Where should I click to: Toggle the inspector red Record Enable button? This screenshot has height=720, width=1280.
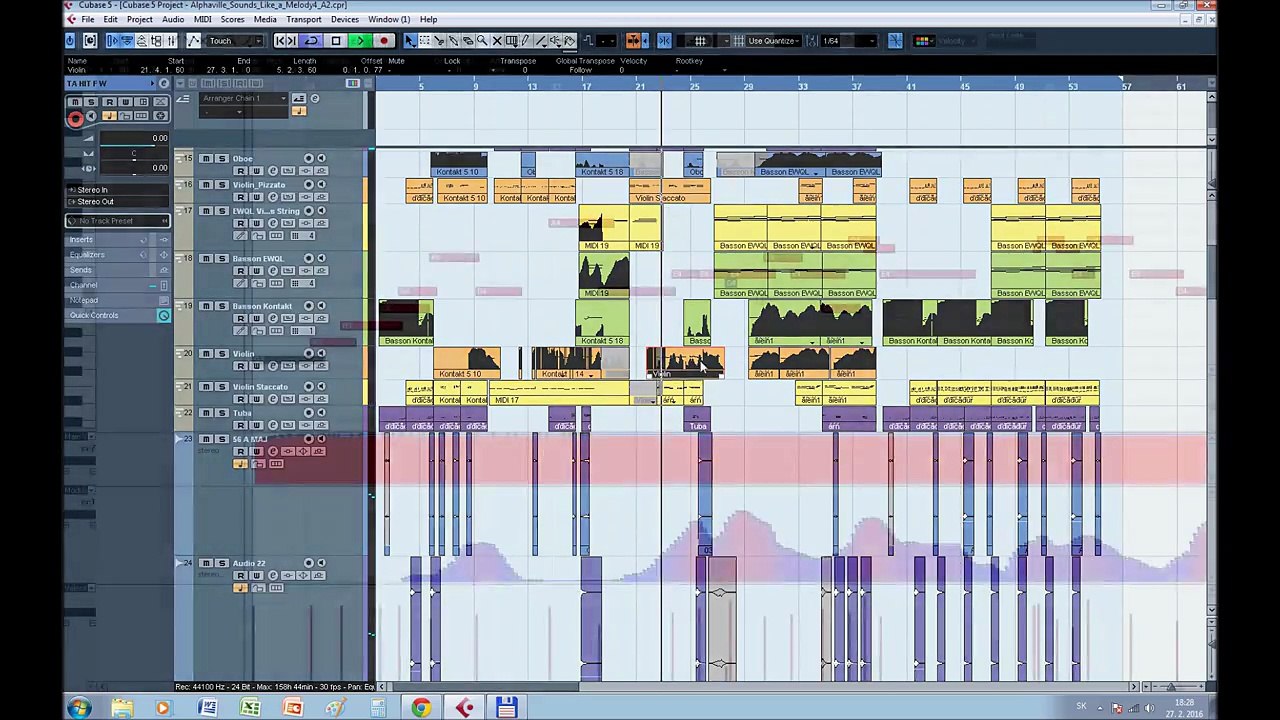point(75,118)
